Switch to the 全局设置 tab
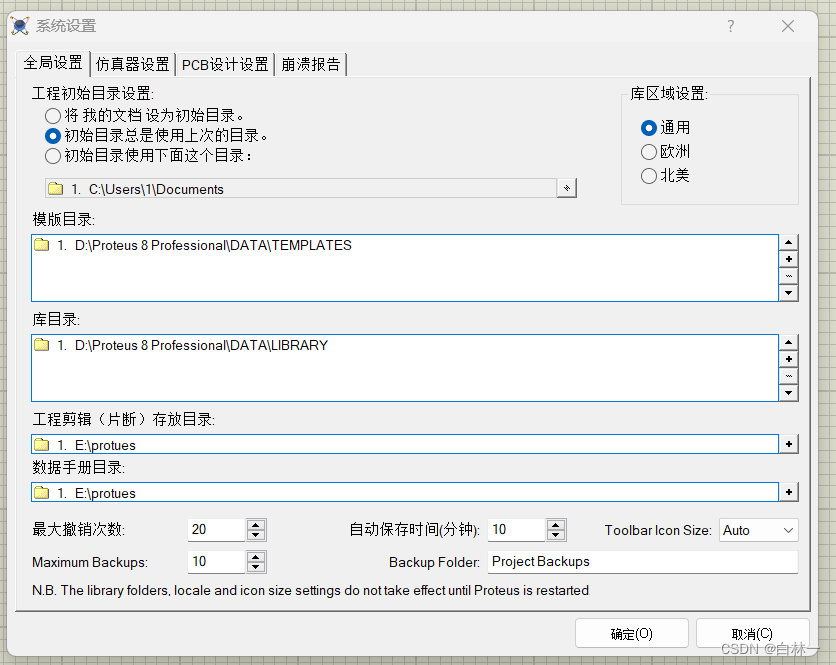 coord(53,63)
